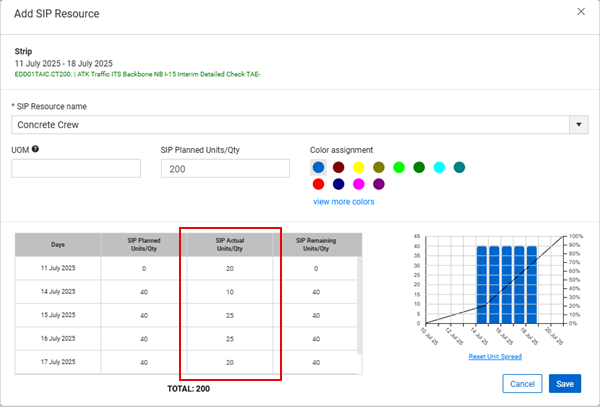
Task: Select Concrete Crew resource name field
Action: tap(290, 124)
